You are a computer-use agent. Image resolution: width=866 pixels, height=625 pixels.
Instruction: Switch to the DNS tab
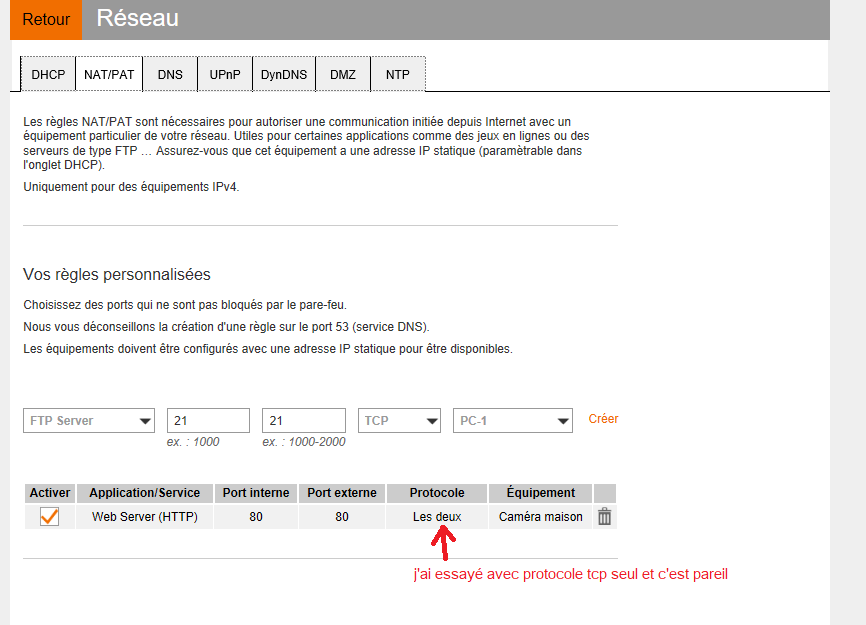tap(170, 75)
